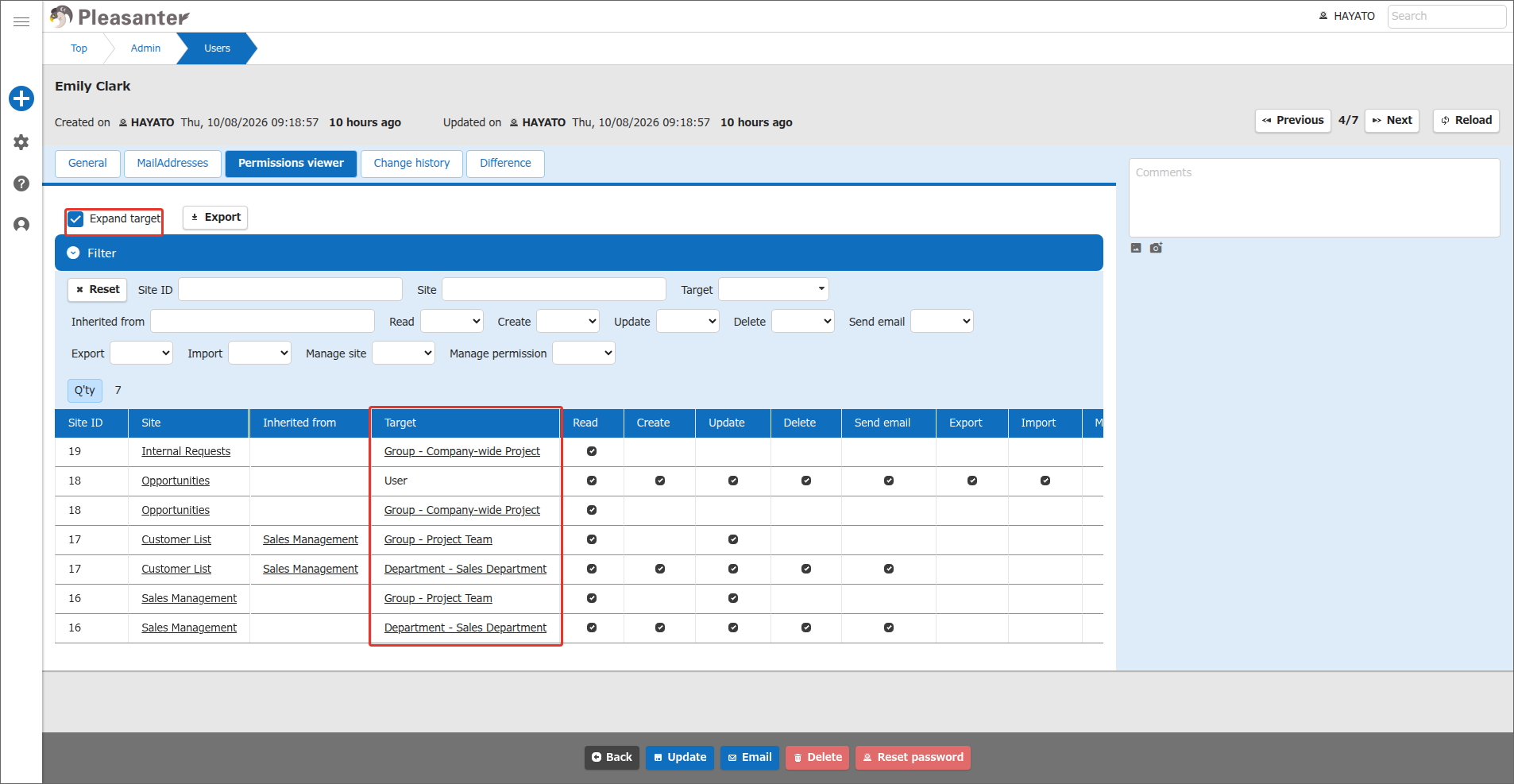
Task: Click the Pleasanter logo
Action: [x=119, y=17]
